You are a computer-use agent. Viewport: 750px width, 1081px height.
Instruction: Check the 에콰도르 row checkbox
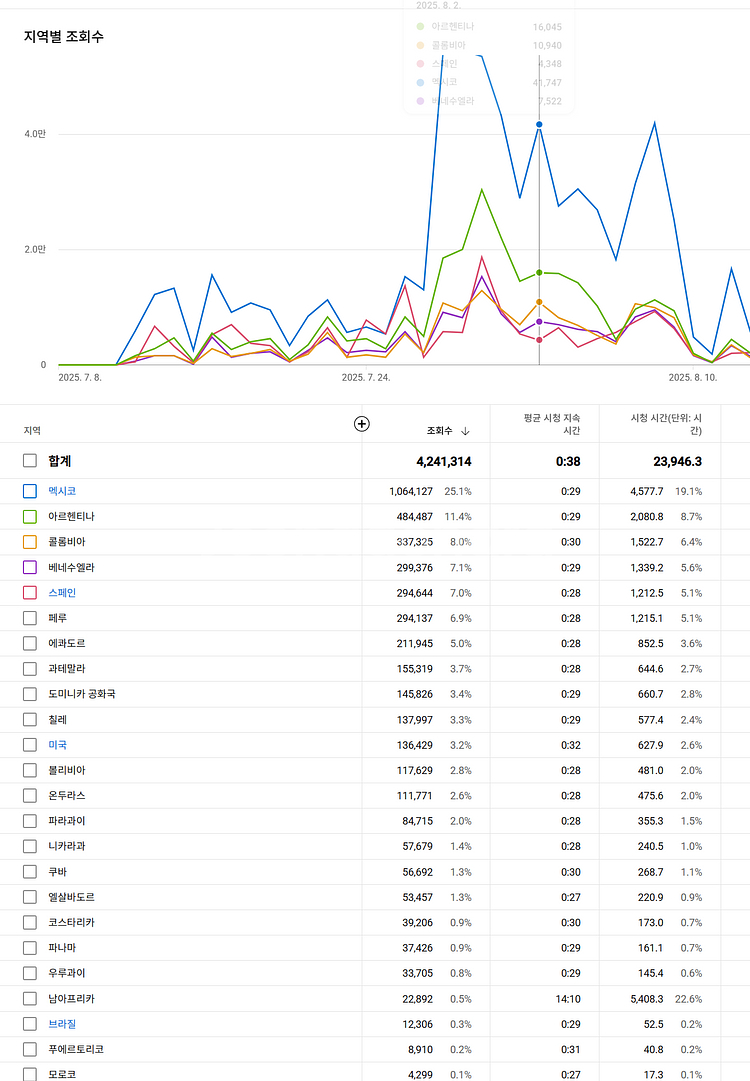(x=30, y=643)
